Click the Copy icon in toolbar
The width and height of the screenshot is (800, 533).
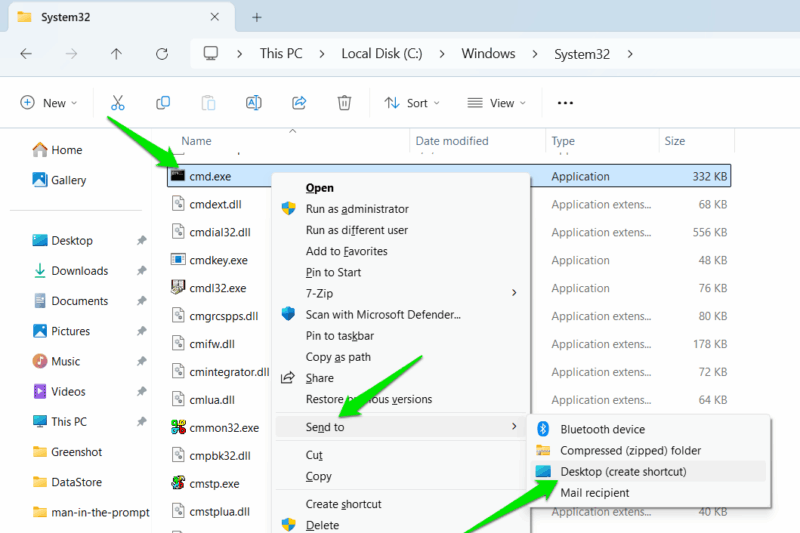pyautogui.click(x=163, y=103)
